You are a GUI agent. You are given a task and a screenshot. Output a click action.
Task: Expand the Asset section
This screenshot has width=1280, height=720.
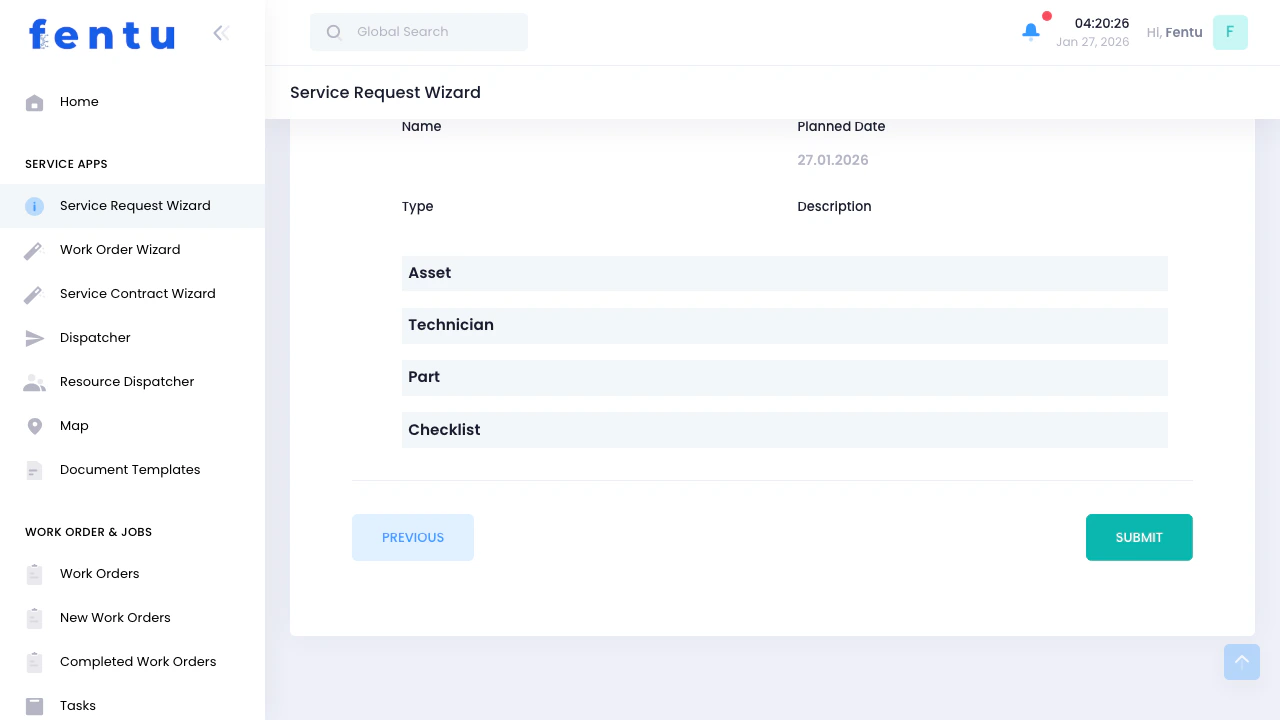pyautogui.click(x=784, y=273)
